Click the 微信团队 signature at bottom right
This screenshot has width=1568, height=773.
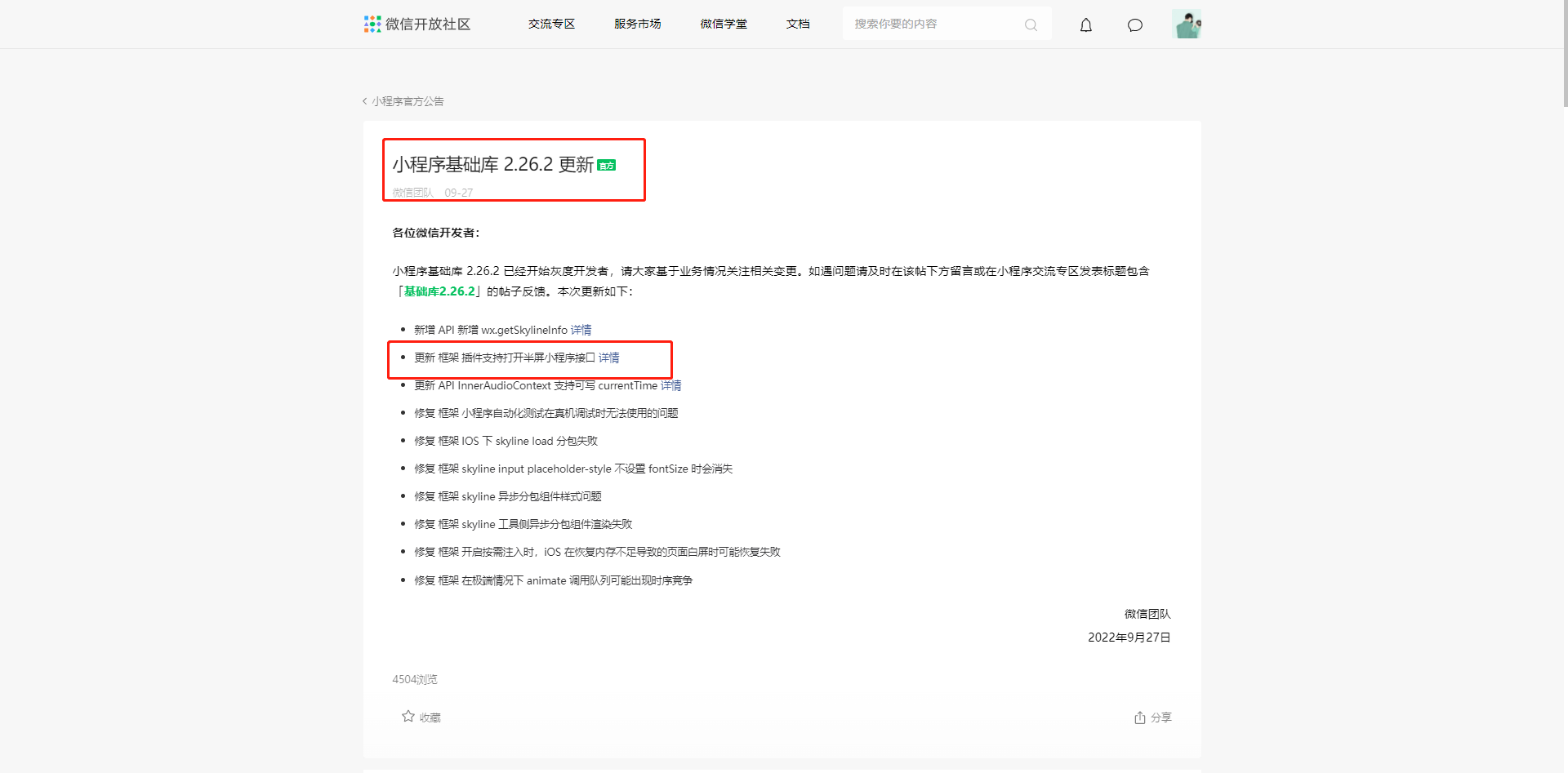(x=1147, y=614)
